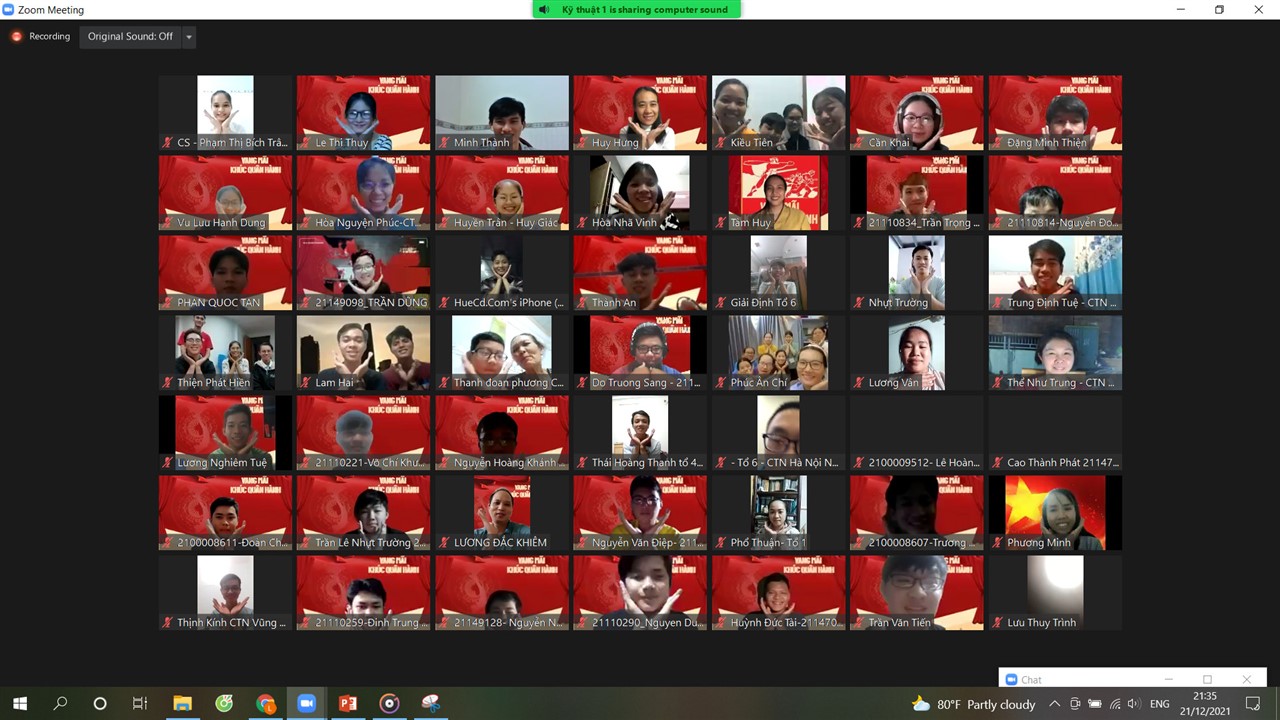Viewport: 1280px width, 720px height.
Task: Click the name label 'Phổ Thuận- Tổ 1'
Action: pyautogui.click(x=768, y=543)
